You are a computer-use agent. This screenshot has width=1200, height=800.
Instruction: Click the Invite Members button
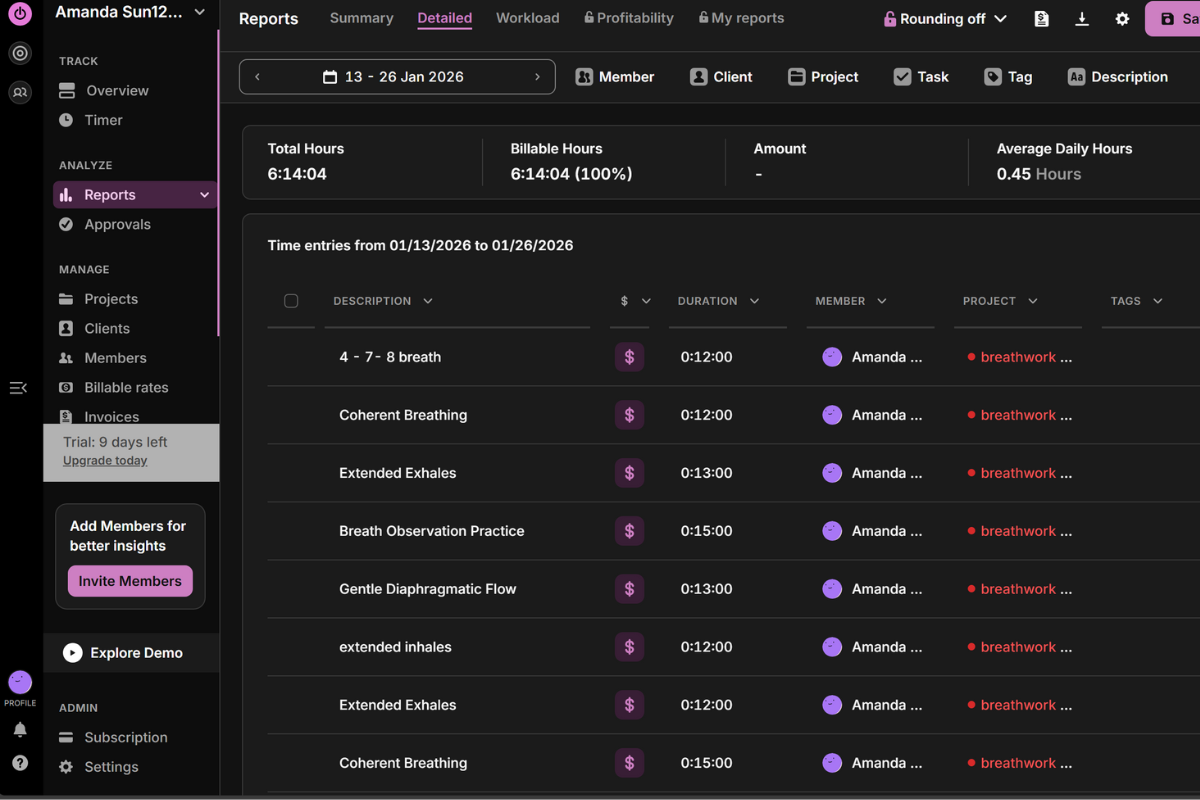[130, 581]
